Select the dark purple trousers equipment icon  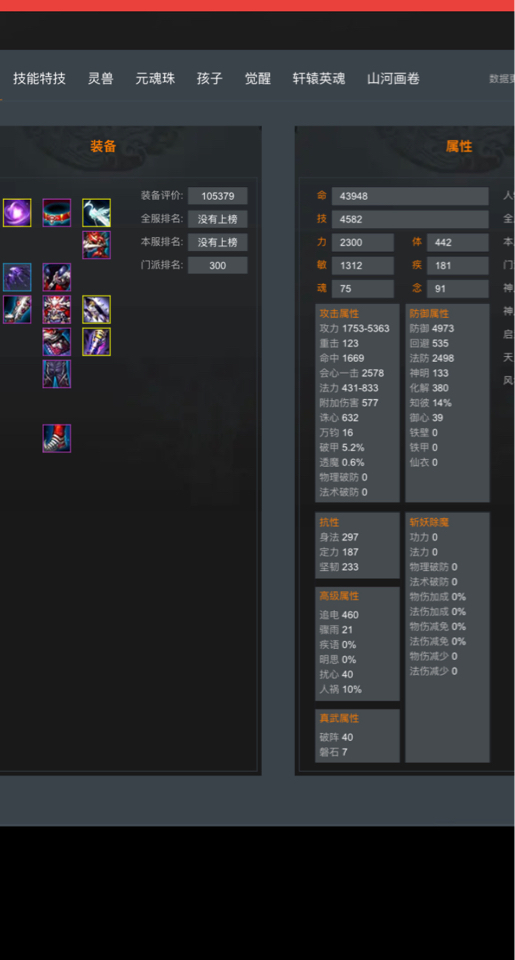57,374
